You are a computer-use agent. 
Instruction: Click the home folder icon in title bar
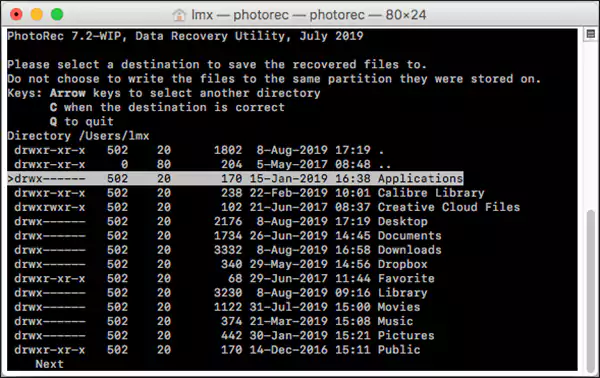[179, 15]
